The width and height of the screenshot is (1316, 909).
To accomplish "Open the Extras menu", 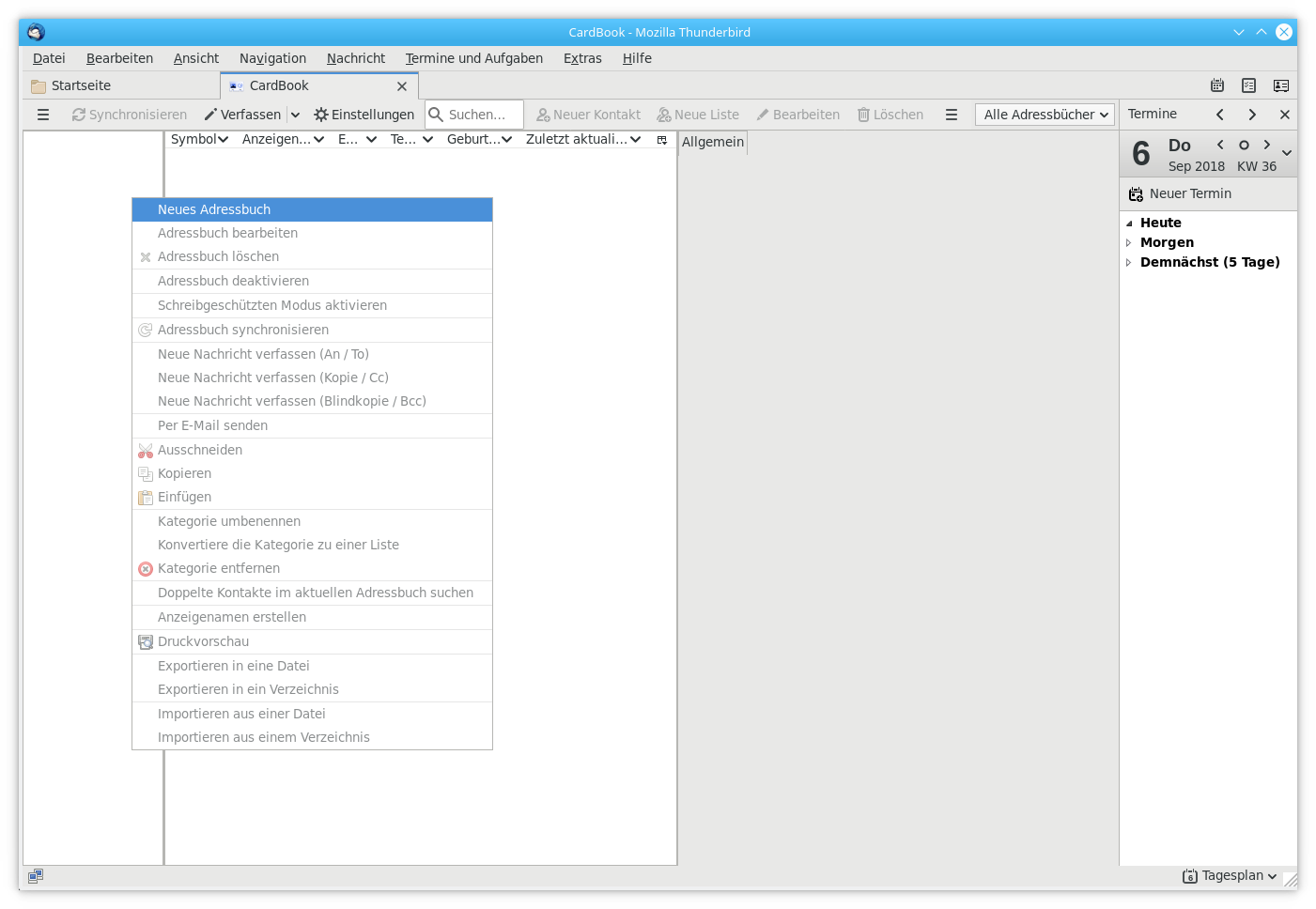I will coord(582,58).
